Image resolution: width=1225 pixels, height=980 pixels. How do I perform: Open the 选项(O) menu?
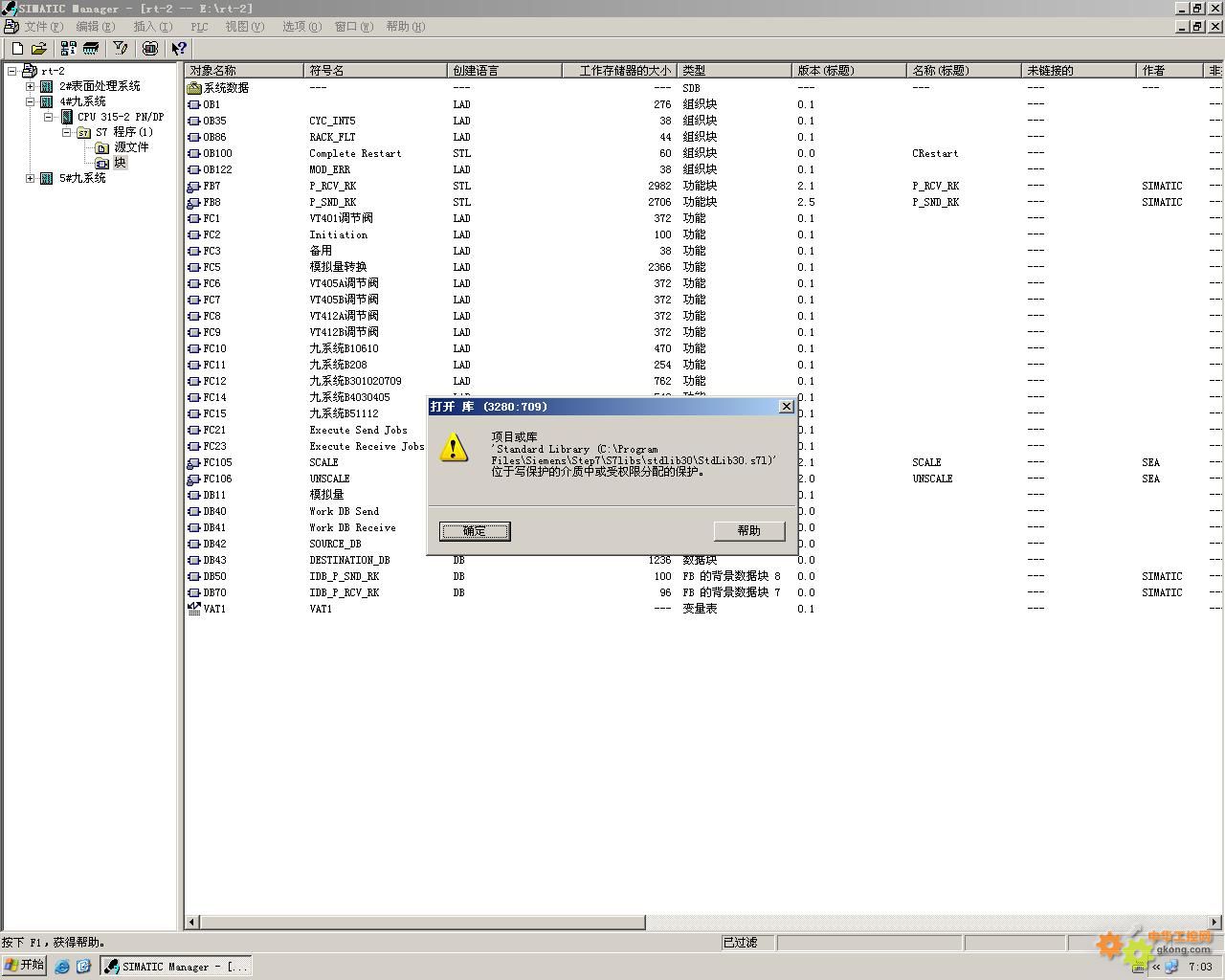click(301, 27)
